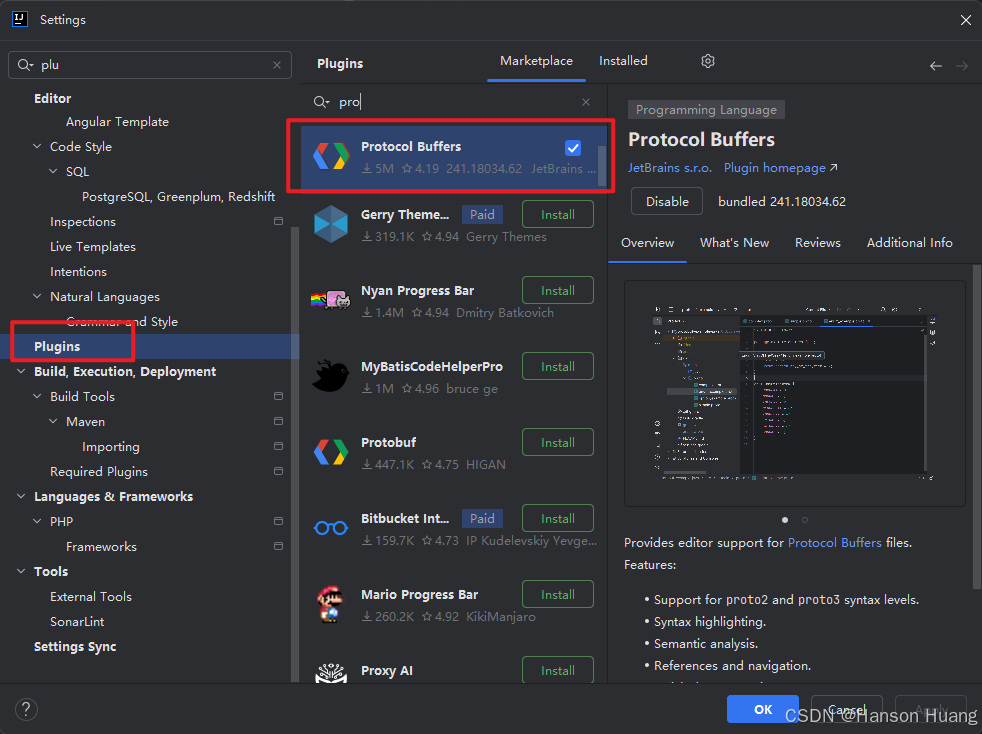Image resolution: width=982 pixels, height=734 pixels.
Task: Click the project-level icon next to Maven
Action: point(279,421)
